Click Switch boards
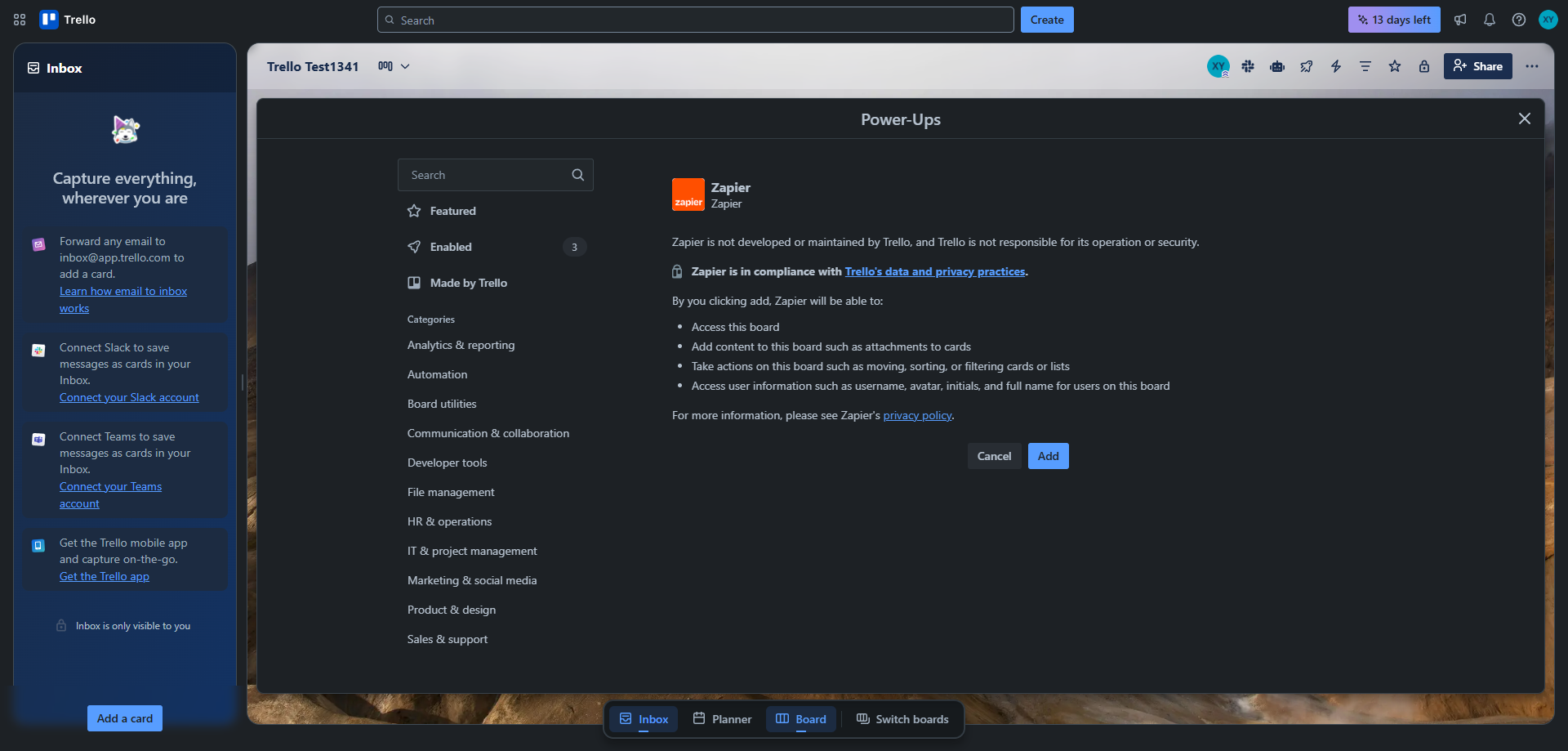 pyautogui.click(x=902, y=719)
